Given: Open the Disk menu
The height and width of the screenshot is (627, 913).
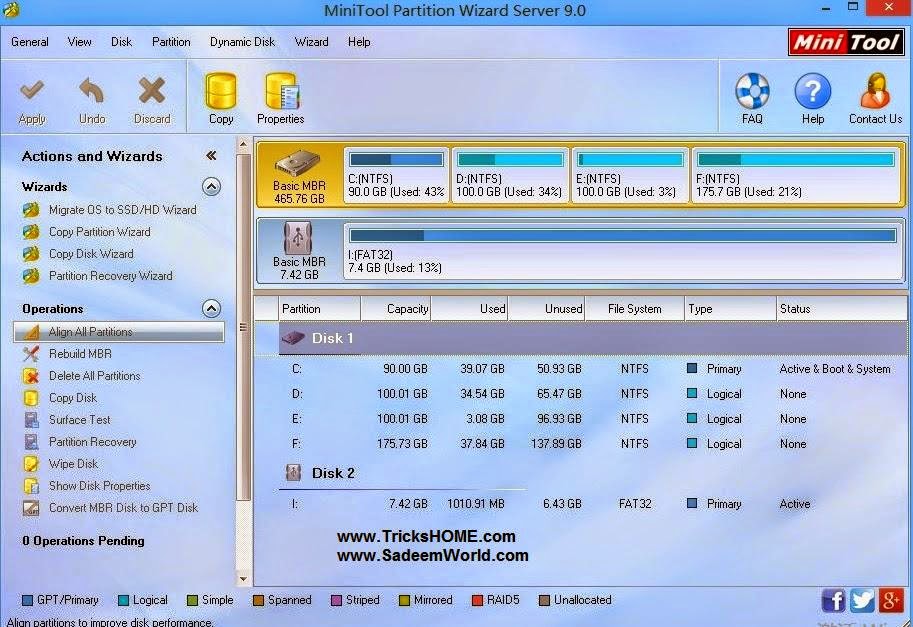Looking at the screenshot, I should [x=121, y=42].
